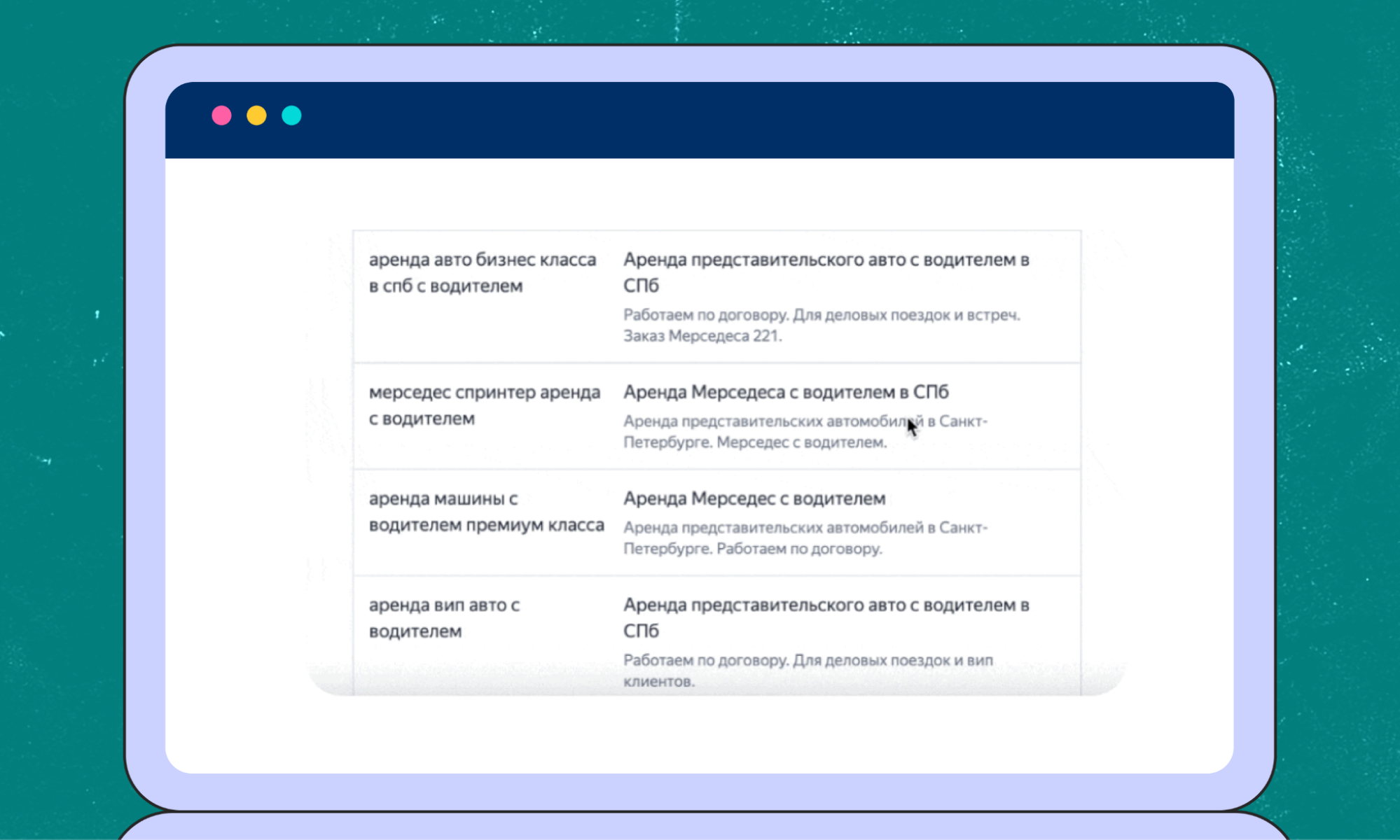Select keyword «аренда машины с водителем премиум класса»

(487, 511)
